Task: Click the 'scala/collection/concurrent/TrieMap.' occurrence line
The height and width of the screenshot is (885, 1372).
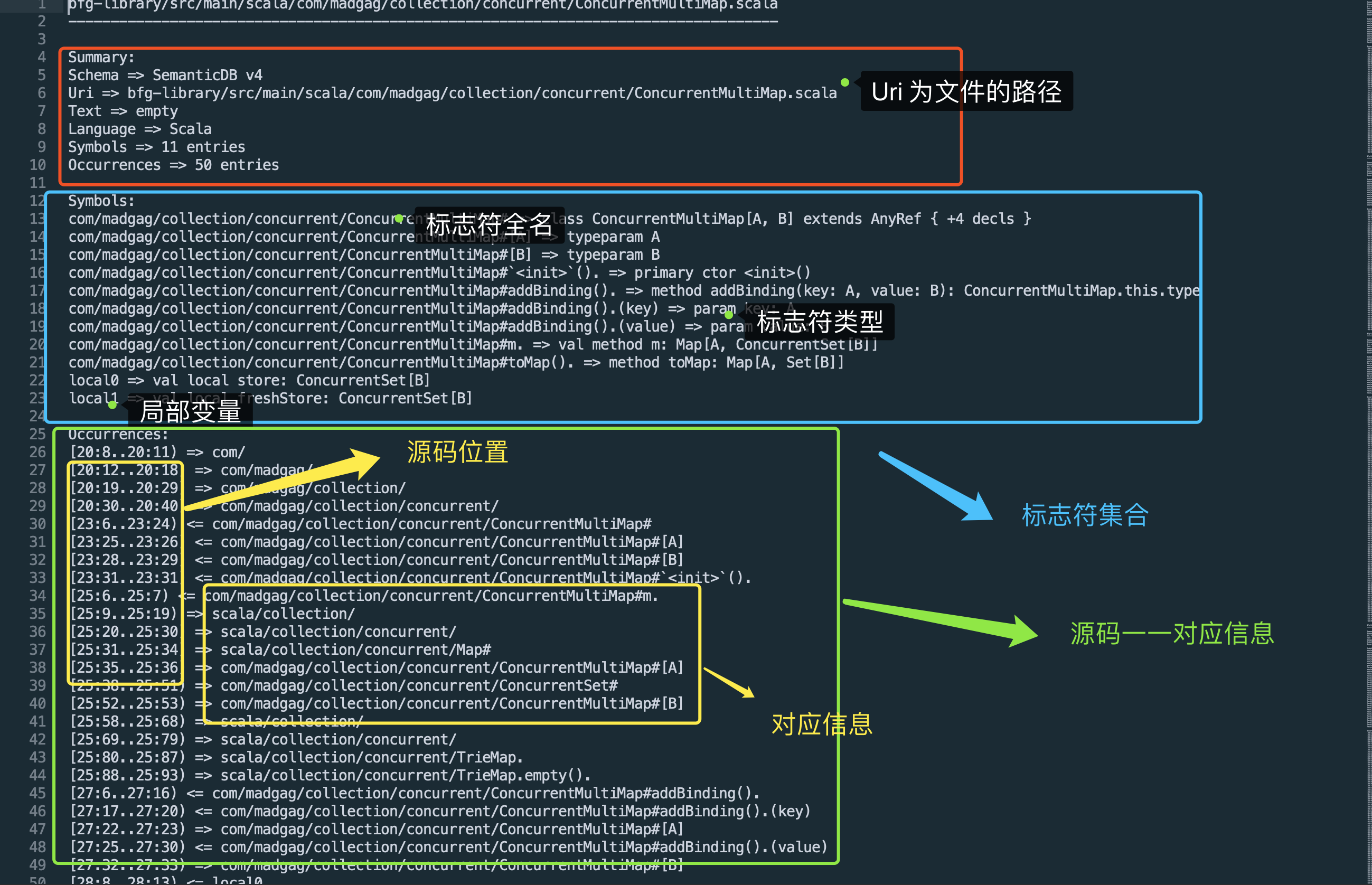Action: coord(296,757)
